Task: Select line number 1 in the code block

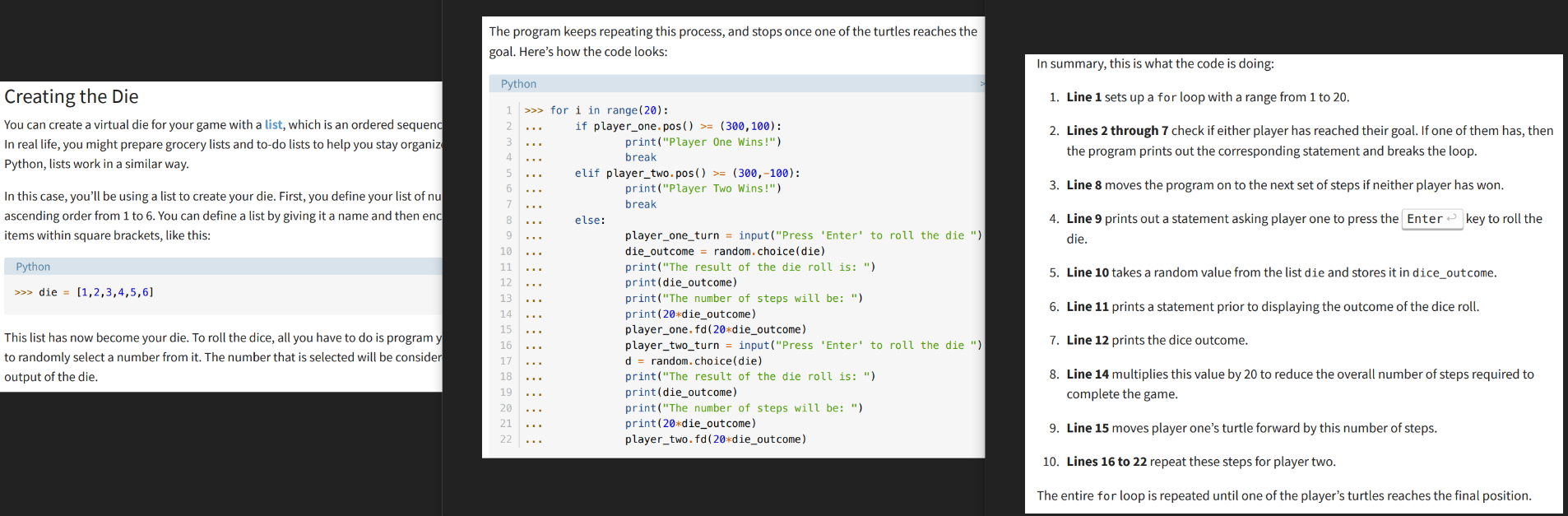Action: tap(509, 110)
